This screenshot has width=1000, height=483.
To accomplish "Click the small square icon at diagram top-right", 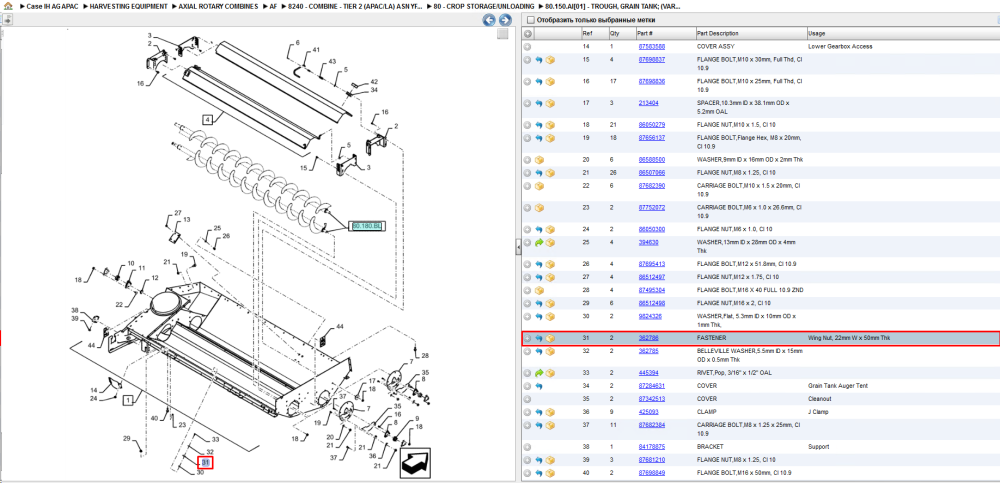I will pos(503,34).
